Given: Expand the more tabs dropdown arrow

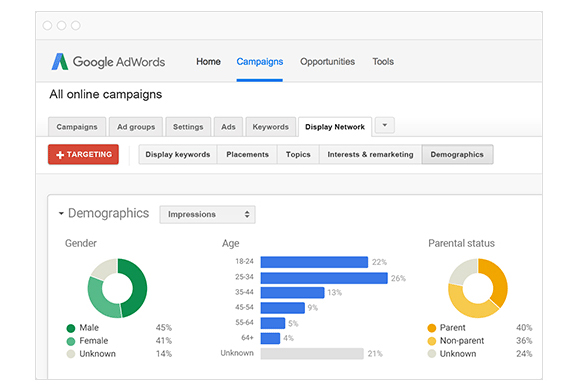Looking at the screenshot, I should point(384,125).
